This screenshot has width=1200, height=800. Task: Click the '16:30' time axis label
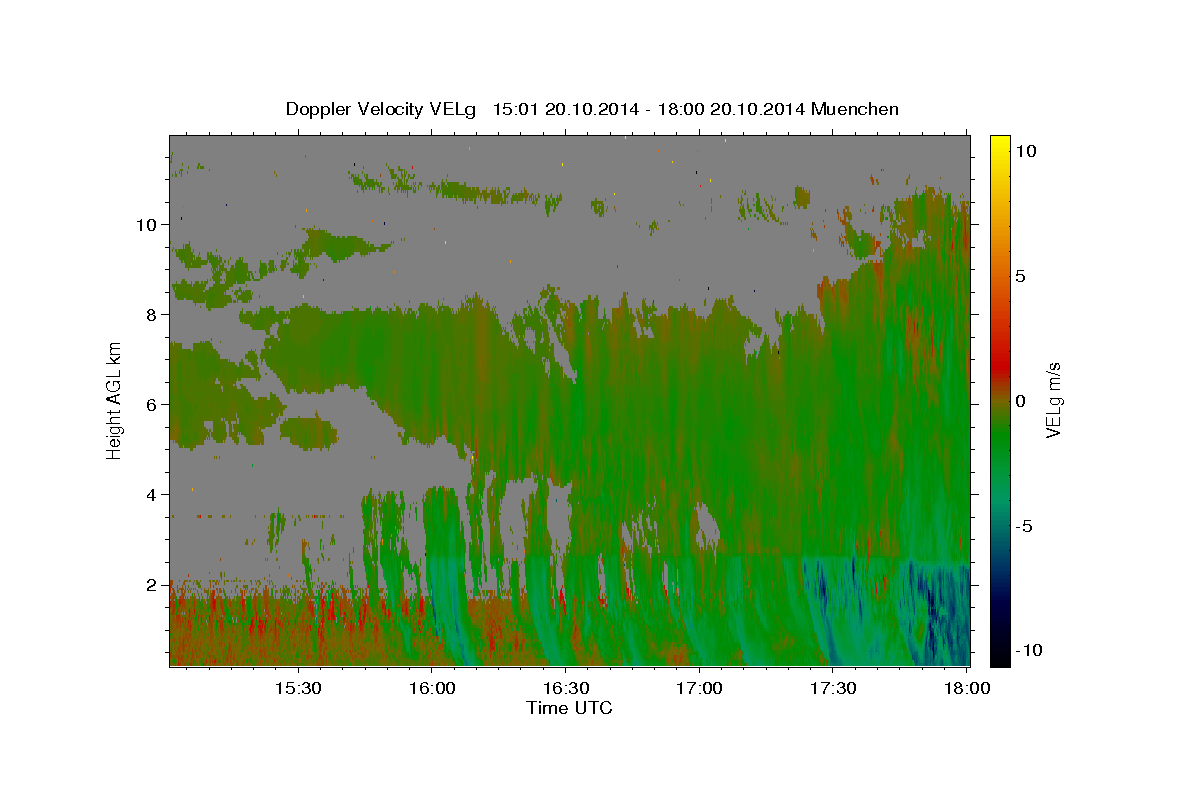click(x=565, y=688)
